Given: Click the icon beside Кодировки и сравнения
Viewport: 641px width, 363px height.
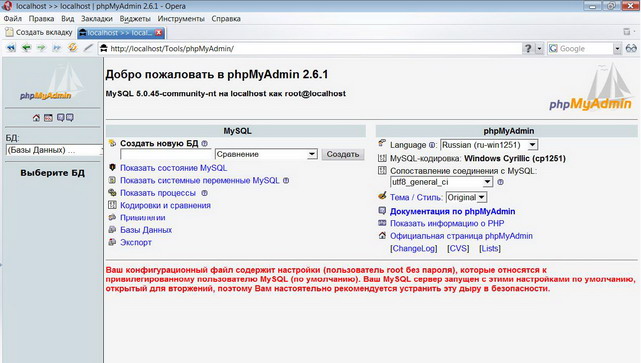Looking at the screenshot, I should click(112, 205).
